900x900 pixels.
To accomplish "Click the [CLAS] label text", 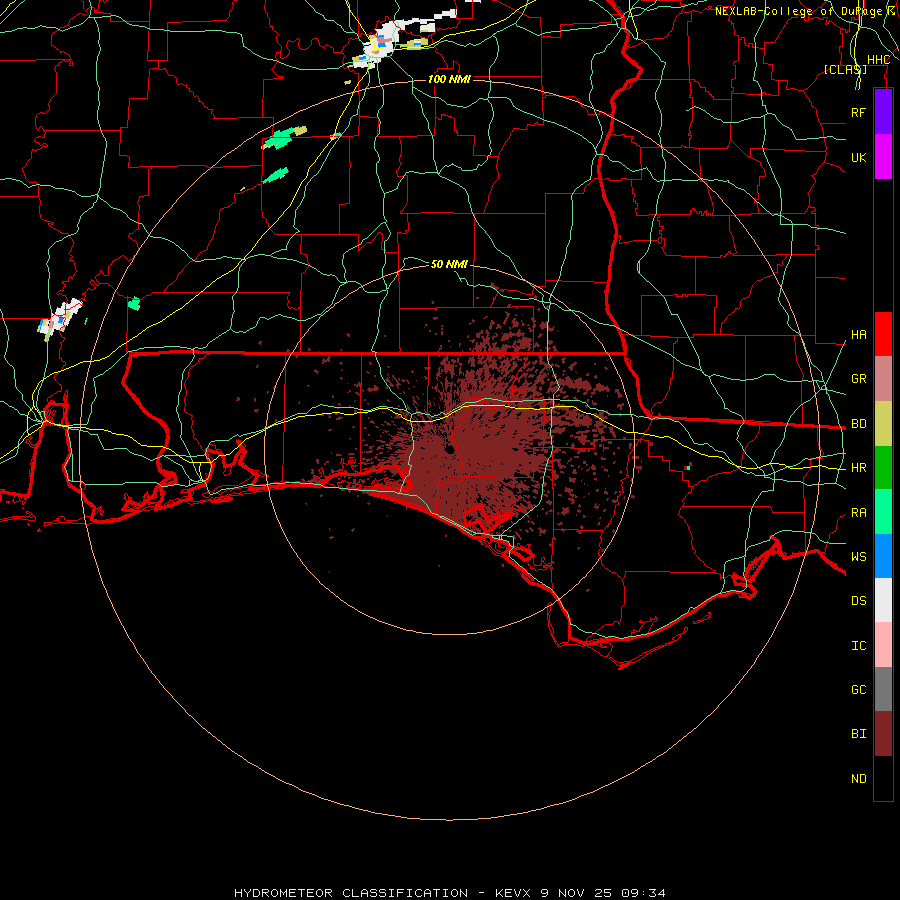I will point(845,70).
